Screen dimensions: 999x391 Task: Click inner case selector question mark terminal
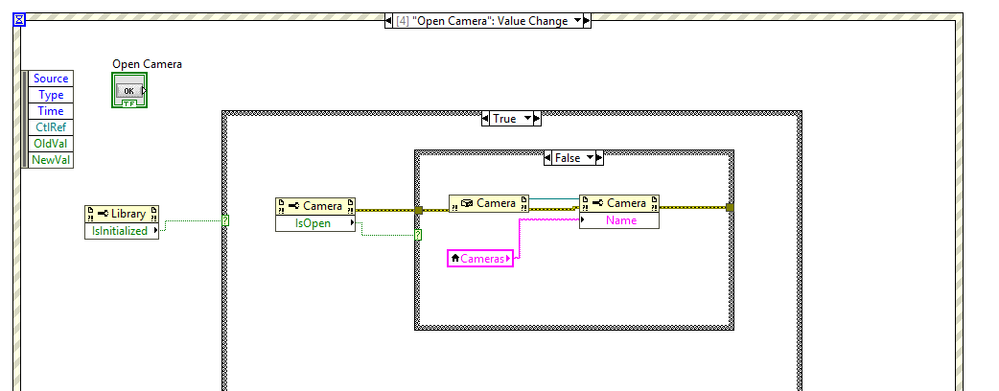[418, 235]
